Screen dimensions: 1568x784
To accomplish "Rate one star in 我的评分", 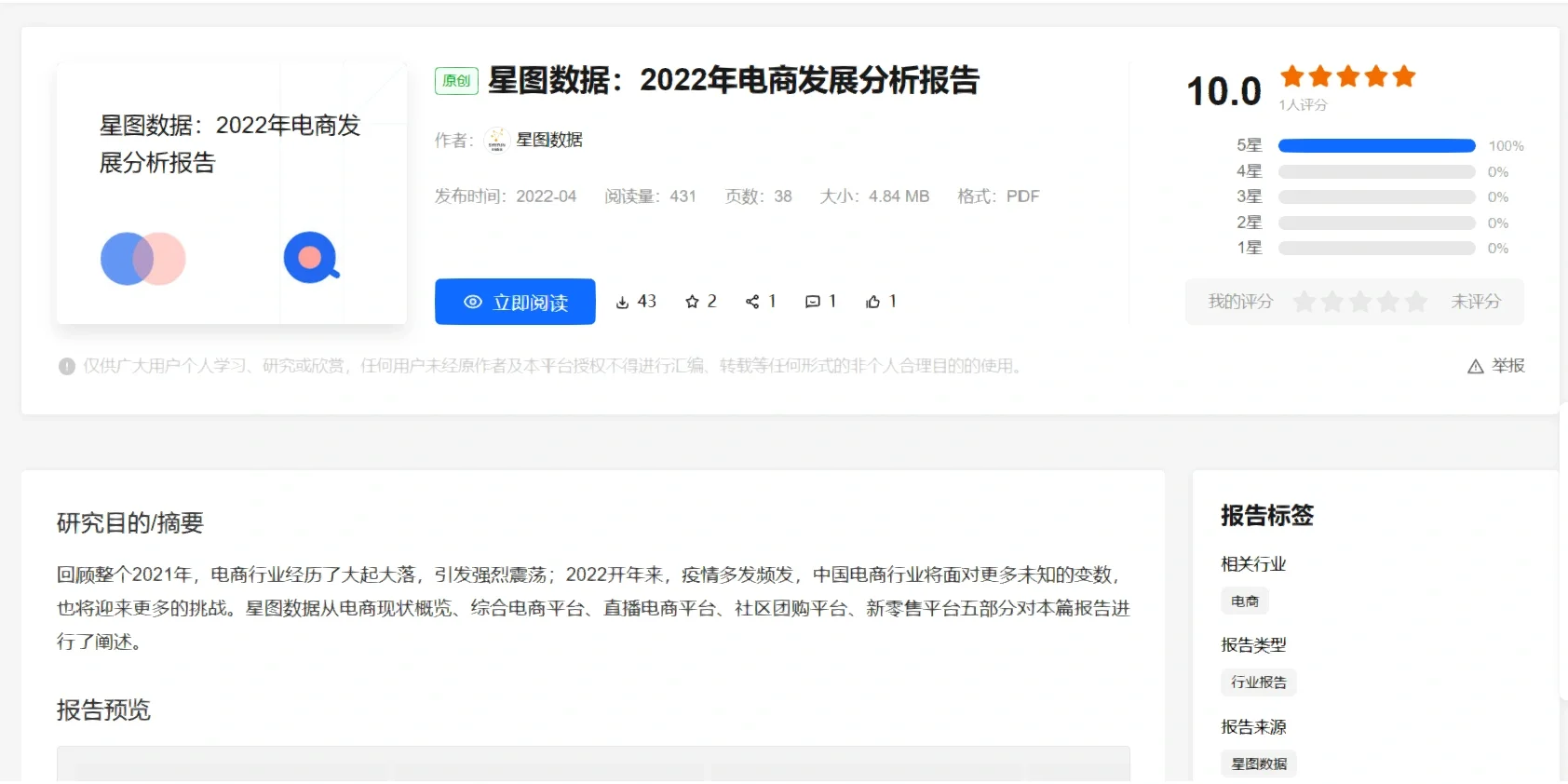I will click(x=1304, y=302).
